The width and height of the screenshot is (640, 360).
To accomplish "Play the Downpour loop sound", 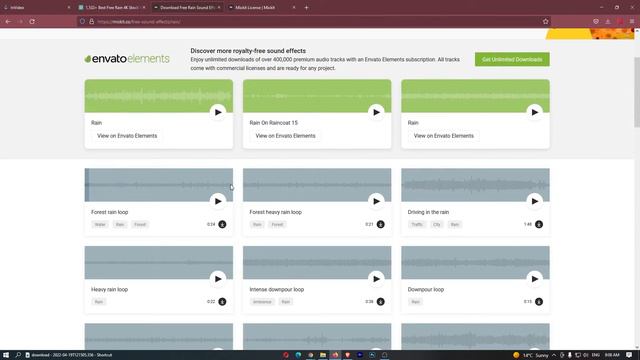I will tap(535, 279).
